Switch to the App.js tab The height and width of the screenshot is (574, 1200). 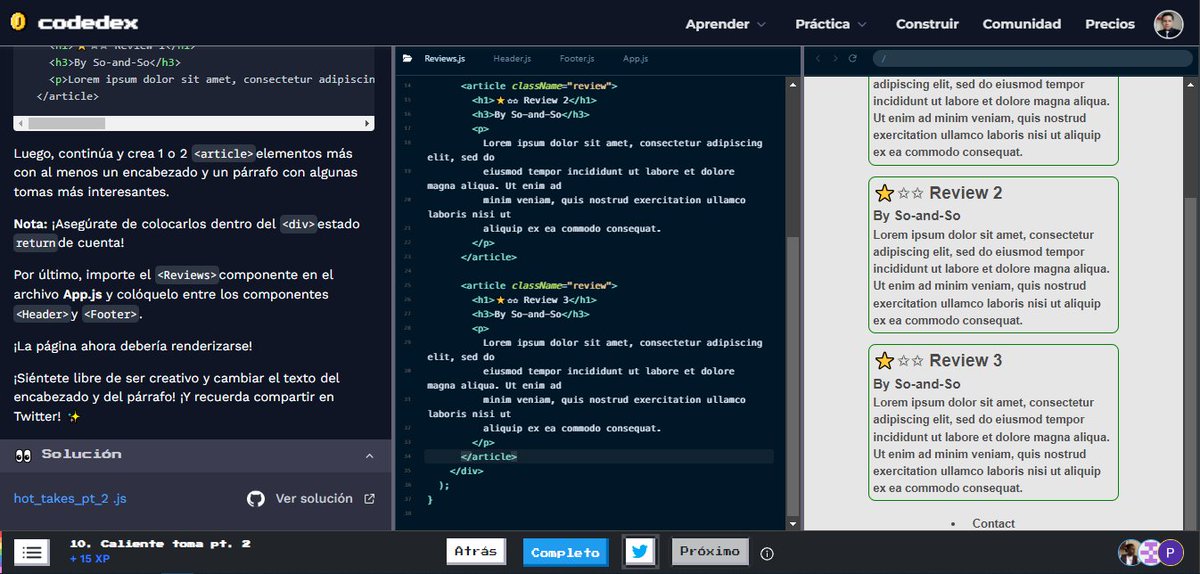tap(635, 59)
